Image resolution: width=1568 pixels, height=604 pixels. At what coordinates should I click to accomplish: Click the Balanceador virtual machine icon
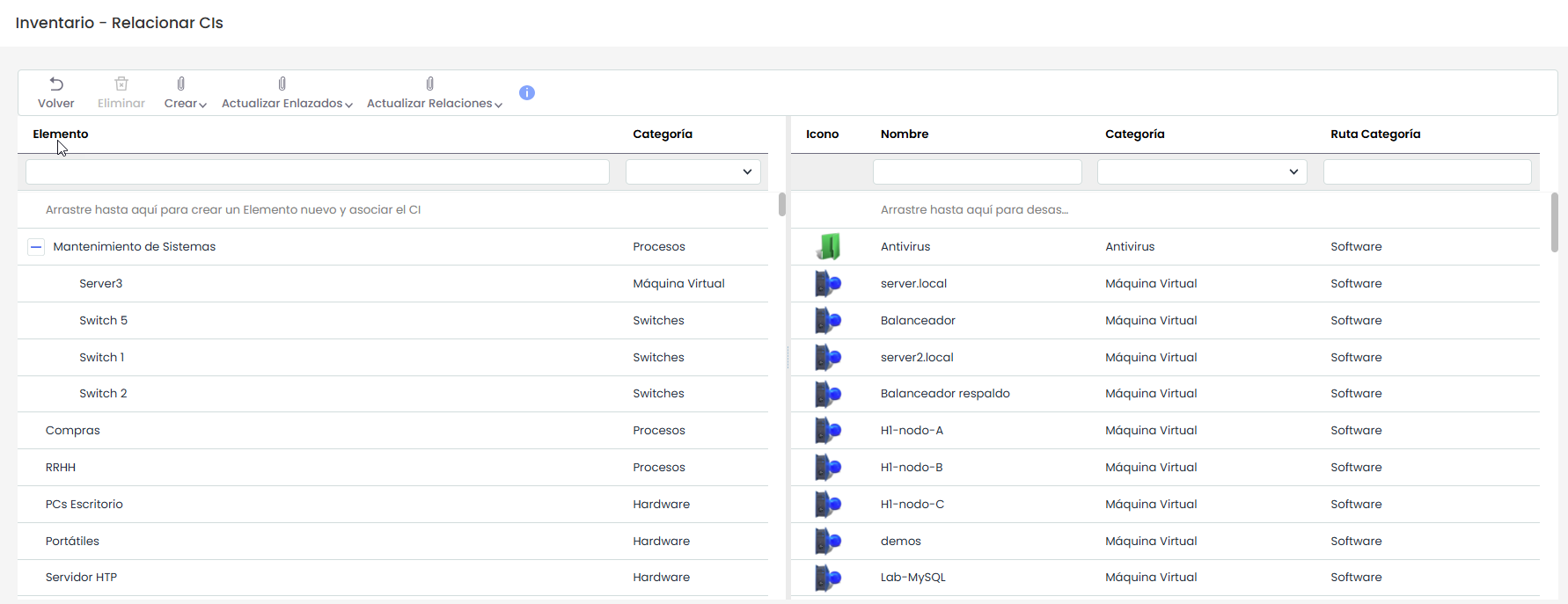(828, 321)
